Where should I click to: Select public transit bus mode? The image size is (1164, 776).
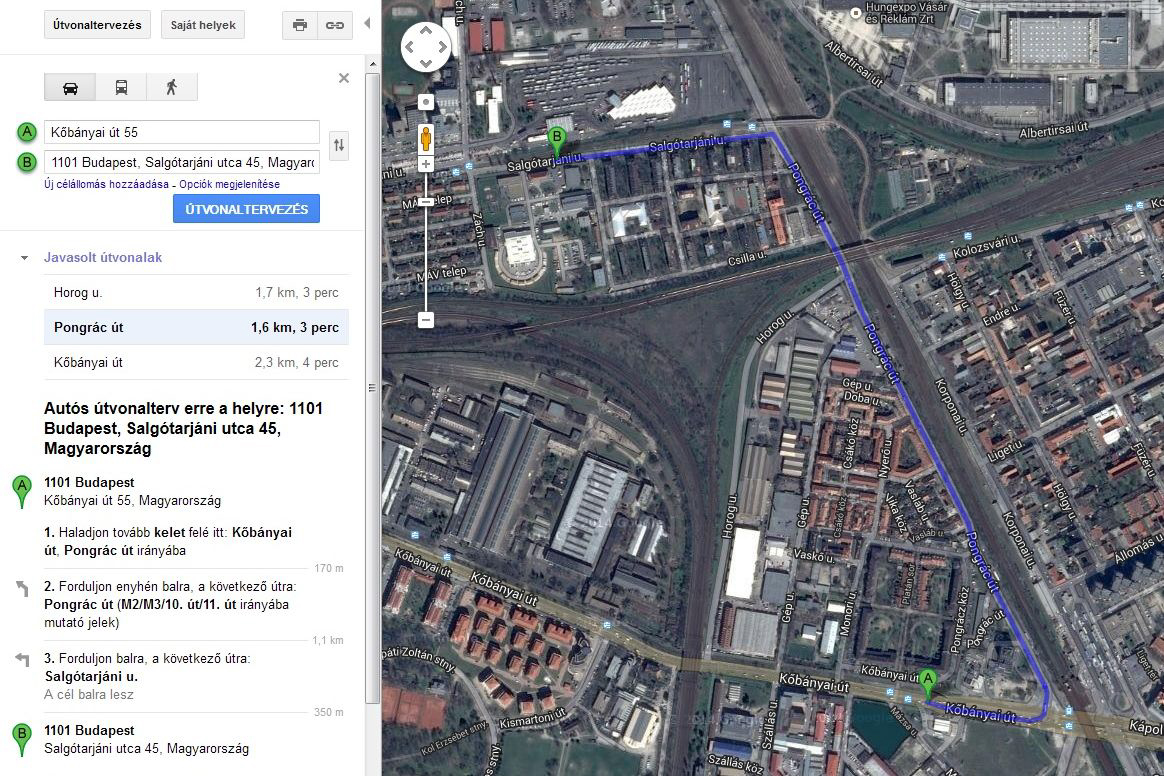tap(121, 88)
